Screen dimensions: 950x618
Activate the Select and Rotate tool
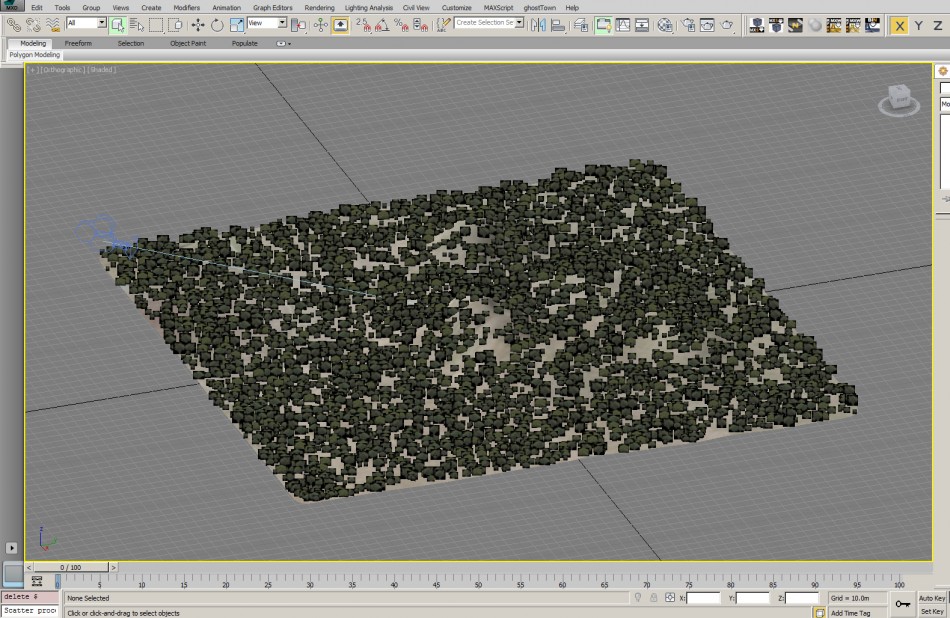click(x=217, y=25)
